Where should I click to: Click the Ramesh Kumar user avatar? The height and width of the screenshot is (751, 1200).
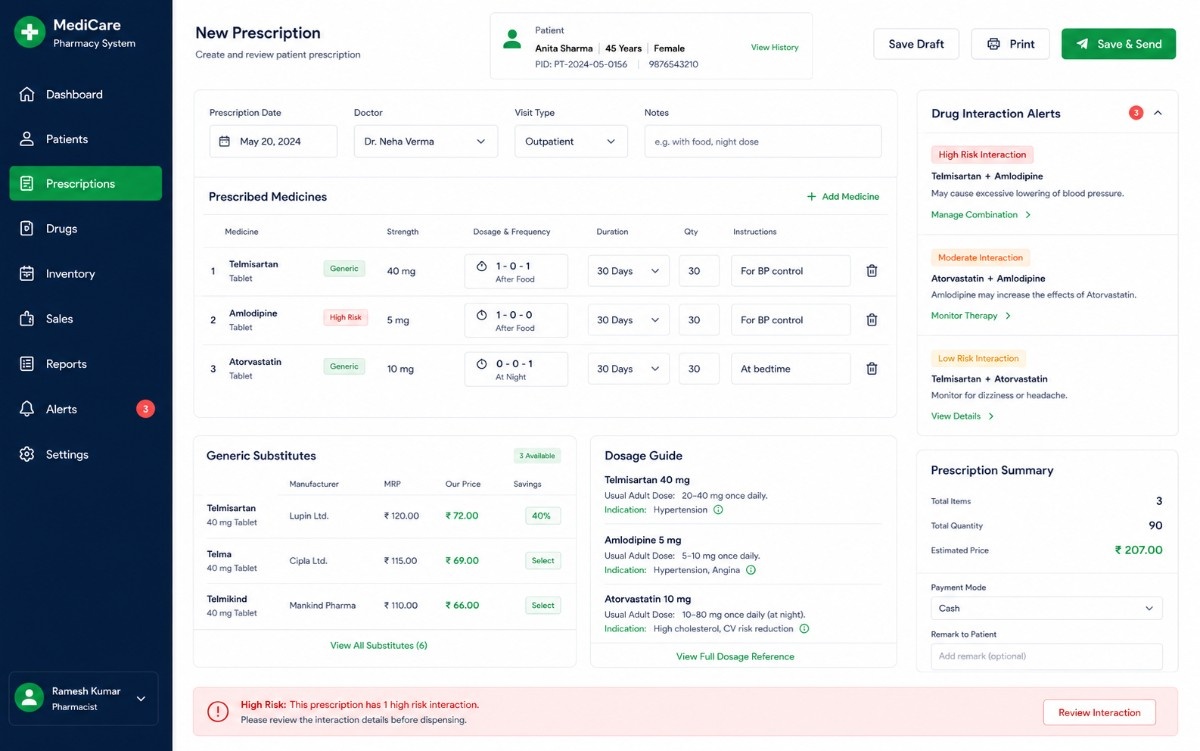30,698
